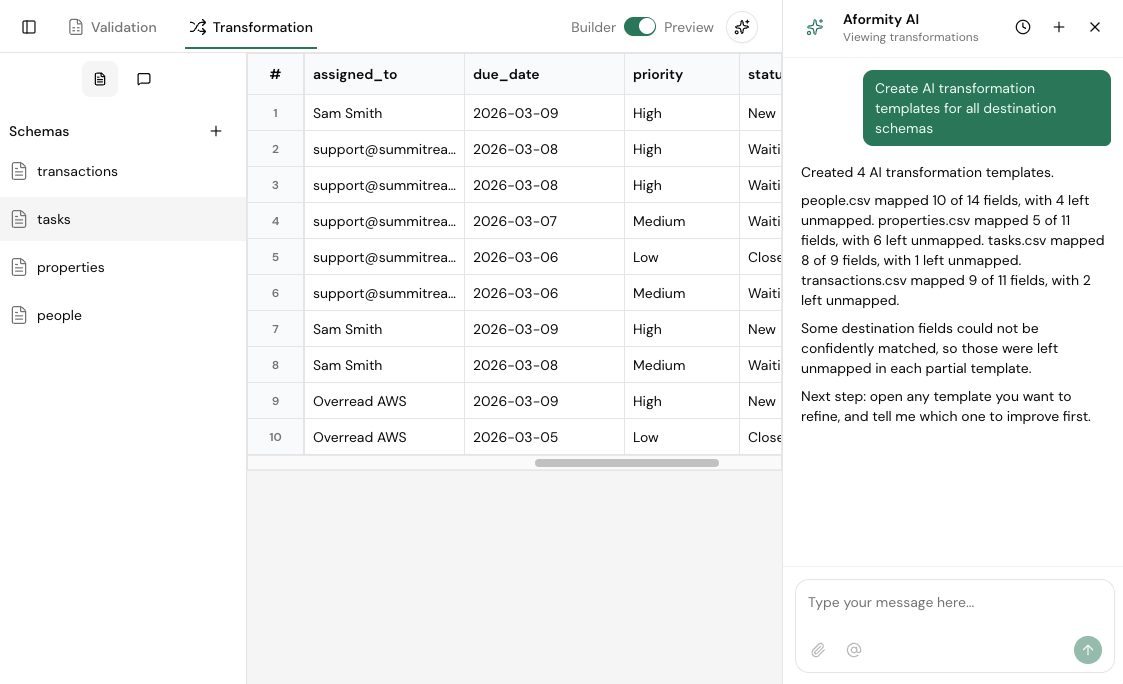Click the Preview label
Screen dimensions: 1123x684
click(x=688, y=27)
